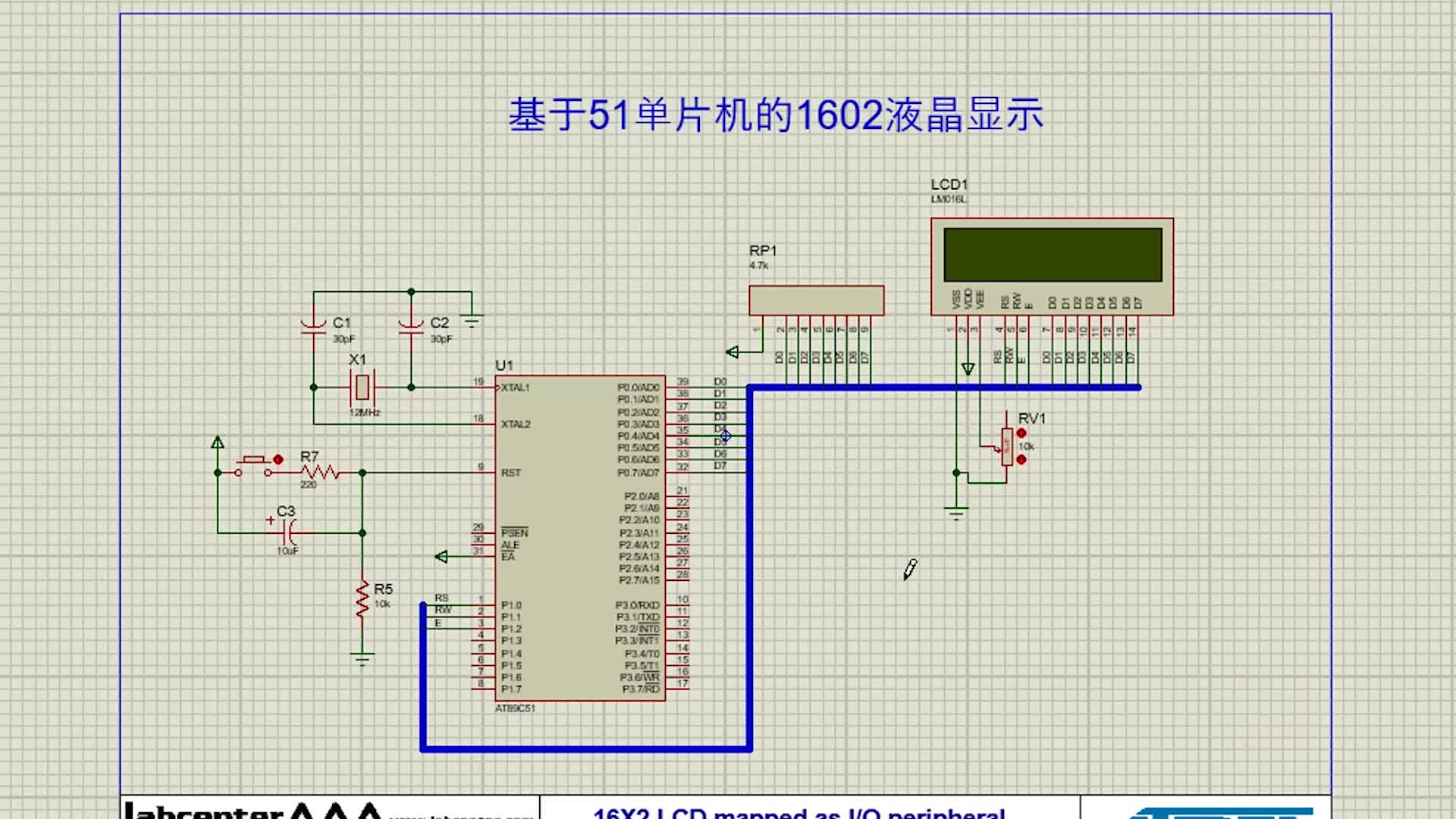Click the P1.0 pin label
The image size is (1456, 819).
pyautogui.click(x=511, y=605)
